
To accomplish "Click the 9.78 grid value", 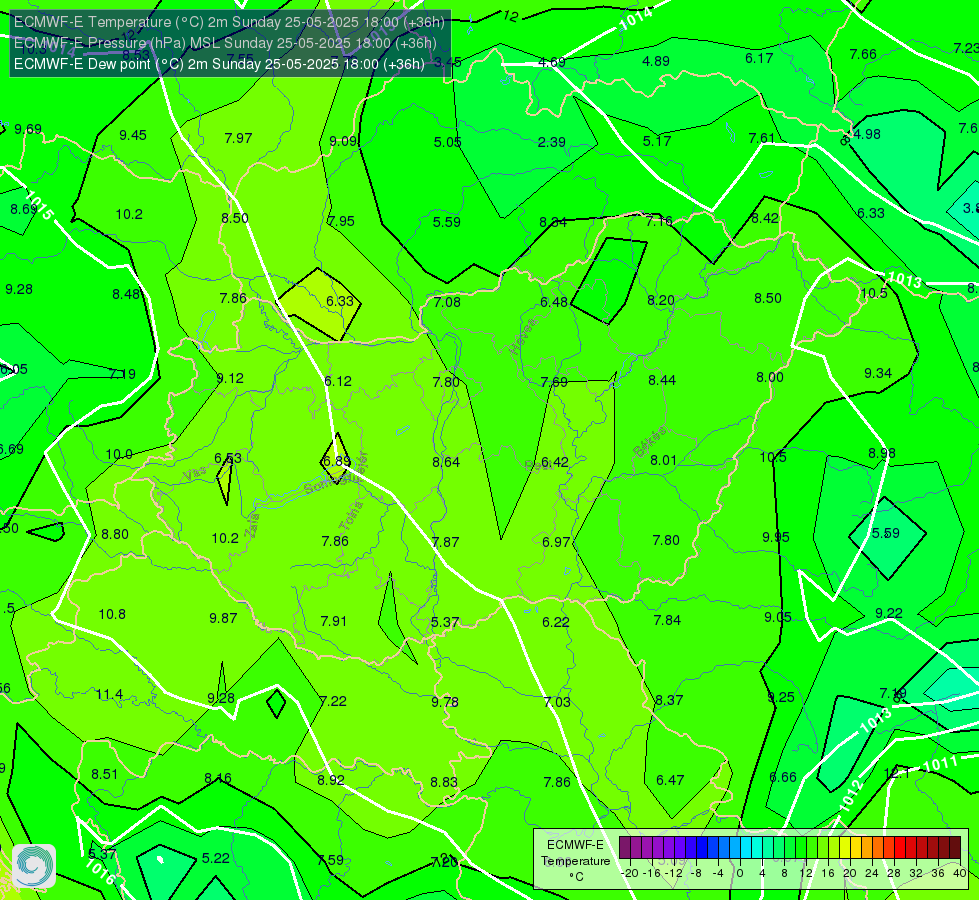I will tap(445, 702).
